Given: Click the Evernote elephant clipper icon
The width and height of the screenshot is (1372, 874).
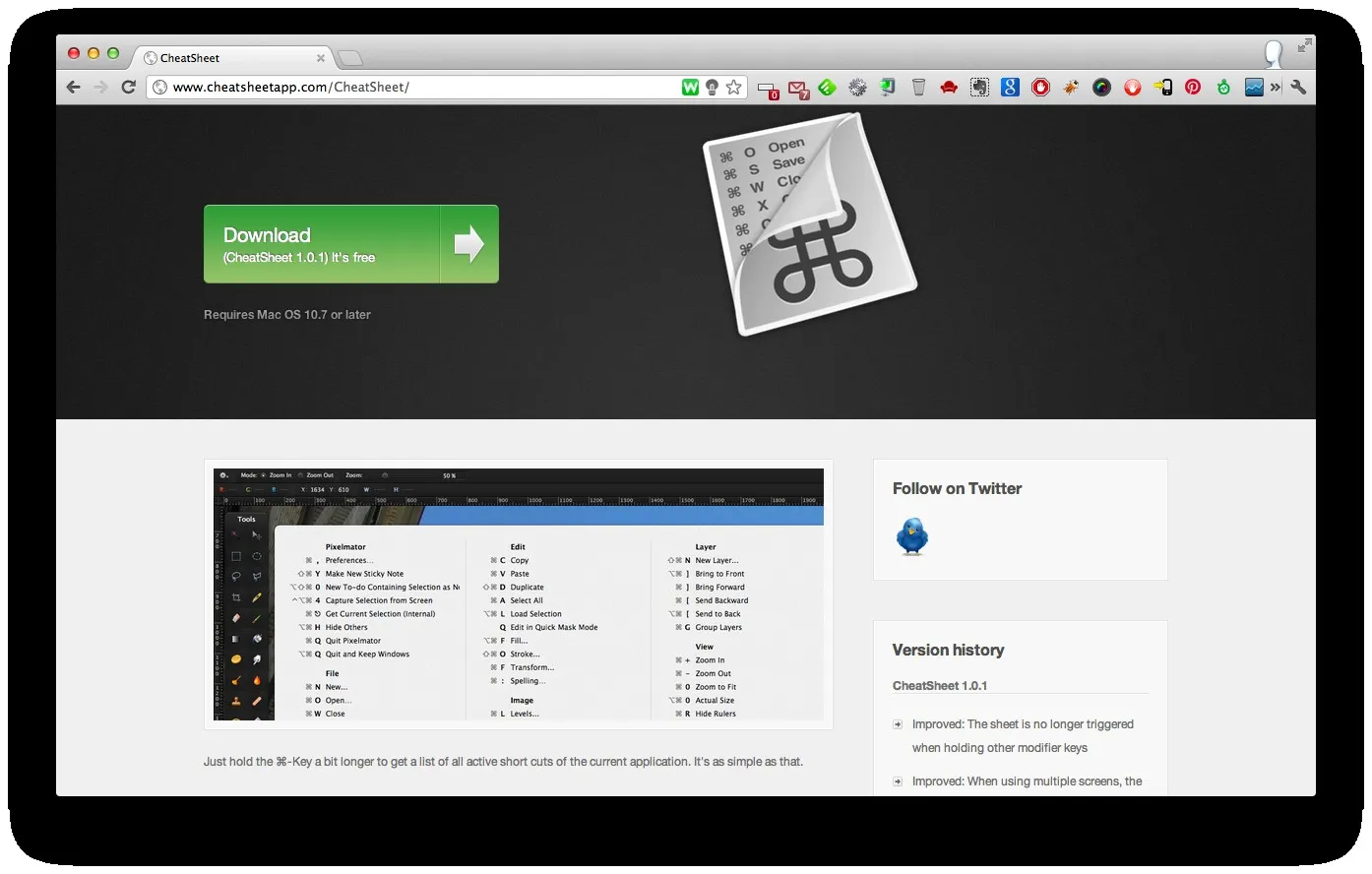Looking at the screenshot, I should (x=979, y=87).
